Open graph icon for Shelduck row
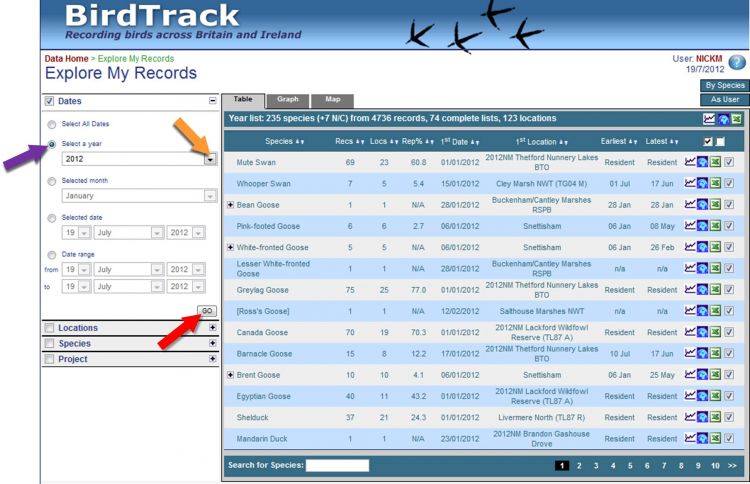 [x=690, y=417]
